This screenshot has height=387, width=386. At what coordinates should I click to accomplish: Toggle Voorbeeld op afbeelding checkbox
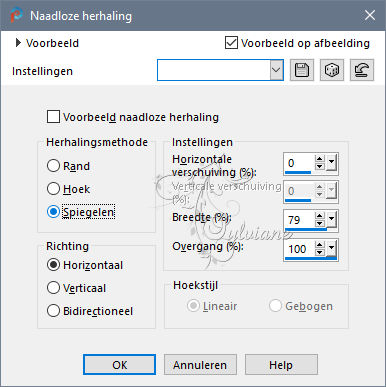pos(231,43)
